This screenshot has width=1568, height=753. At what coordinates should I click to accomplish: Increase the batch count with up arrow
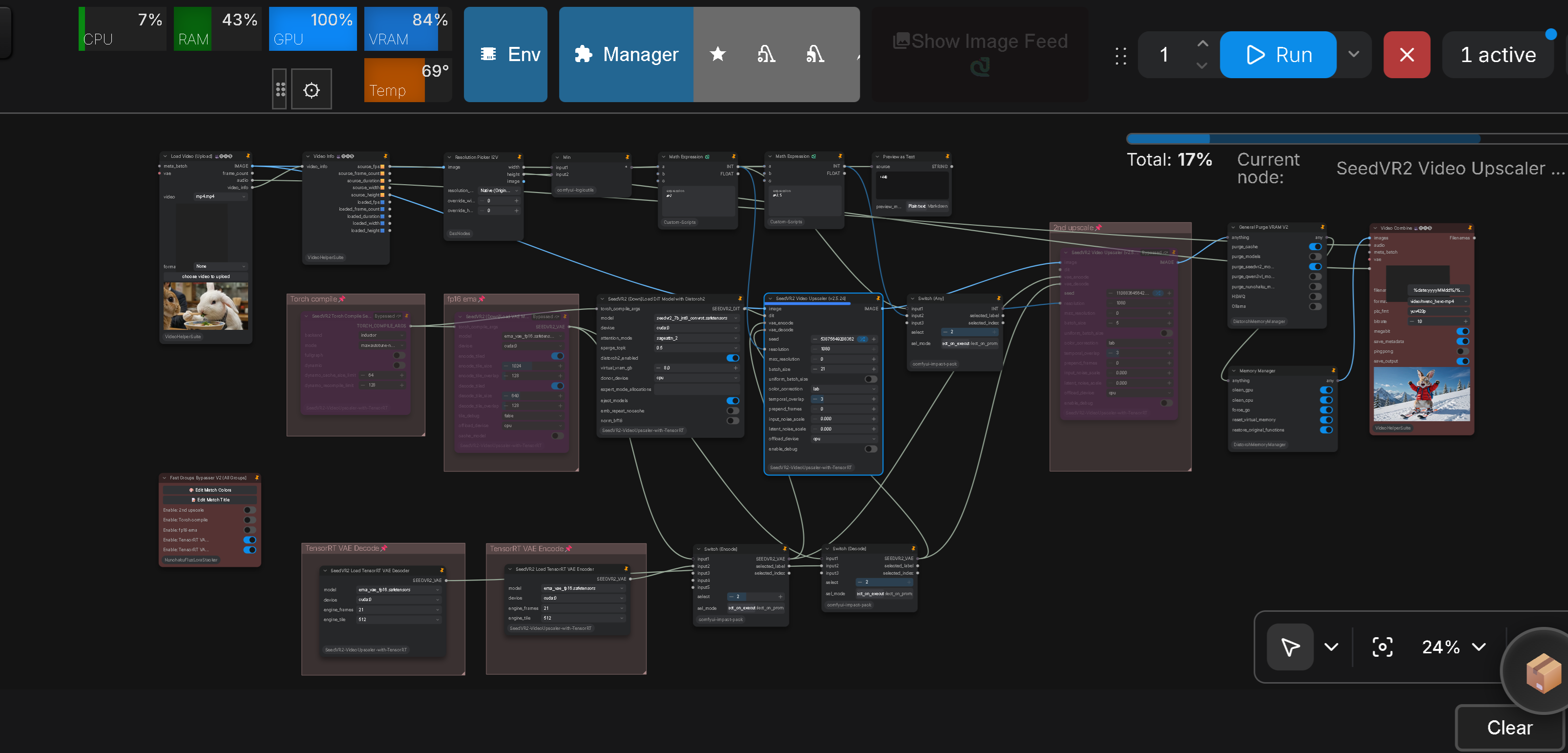click(1202, 44)
